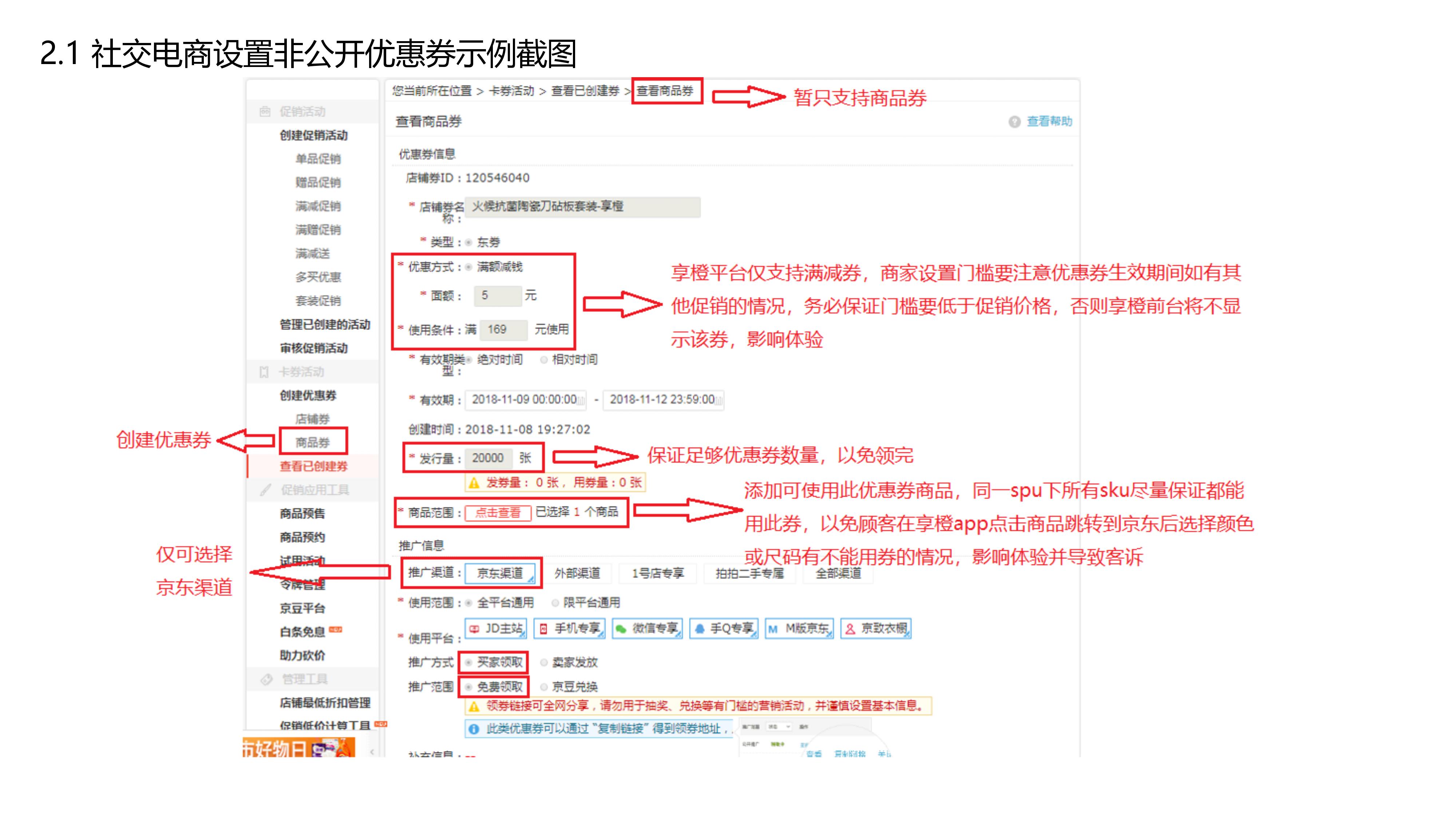Click the NEW badge beside 白条免息
Viewport: 1456px width, 819px height.
pyautogui.click(x=335, y=629)
